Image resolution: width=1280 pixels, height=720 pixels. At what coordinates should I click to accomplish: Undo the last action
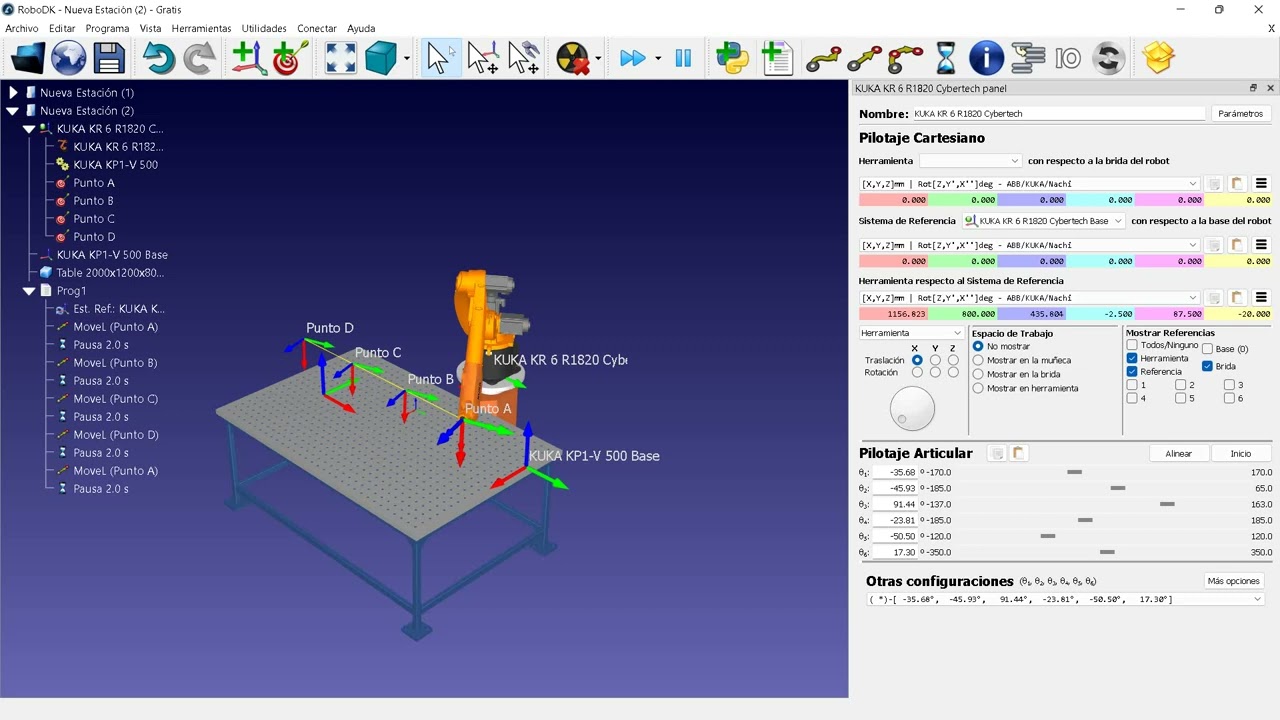pos(157,58)
